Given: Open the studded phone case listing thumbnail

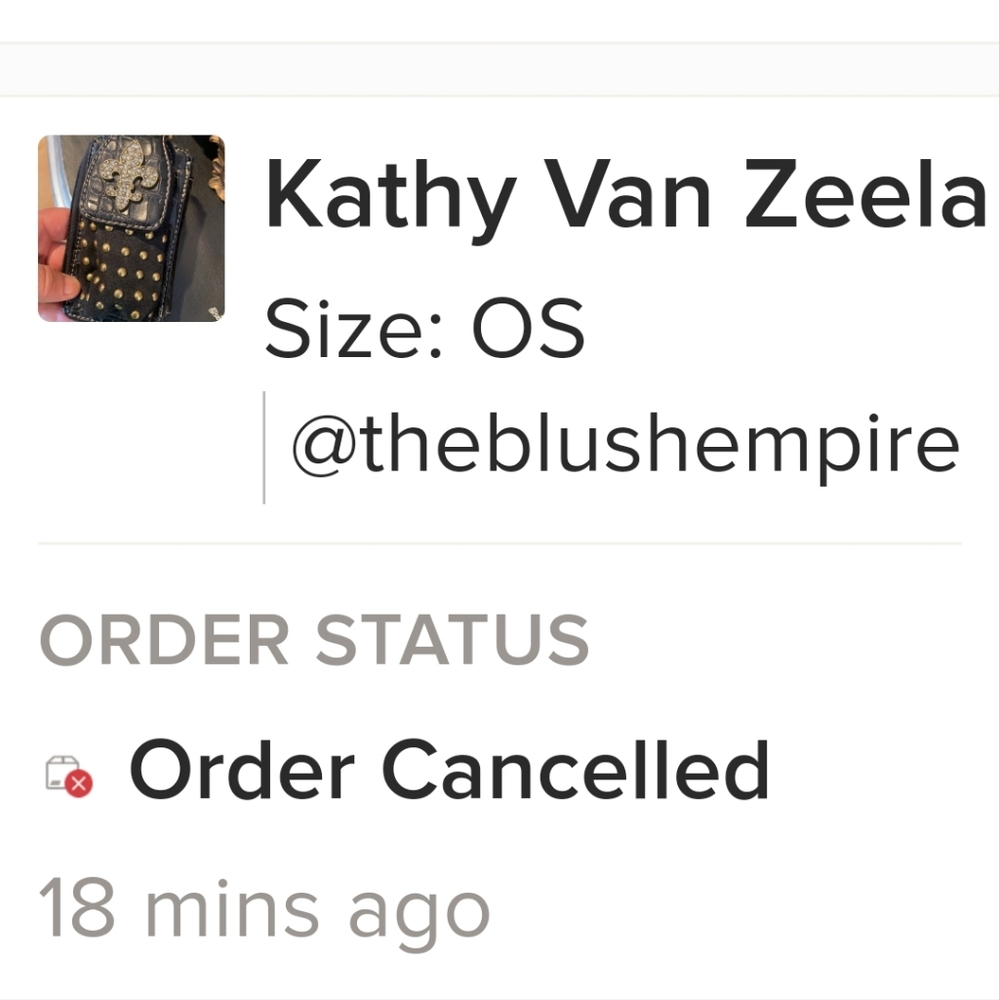Looking at the screenshot, I should (x=131, y=228).
